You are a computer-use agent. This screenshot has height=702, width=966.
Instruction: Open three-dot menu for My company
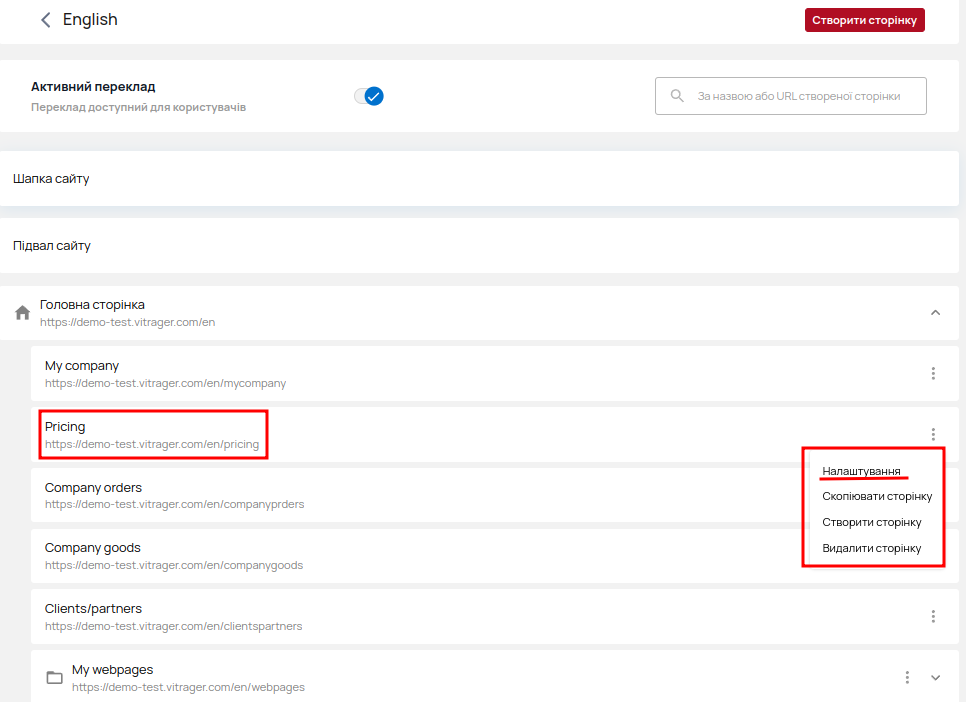click(933, 373)
